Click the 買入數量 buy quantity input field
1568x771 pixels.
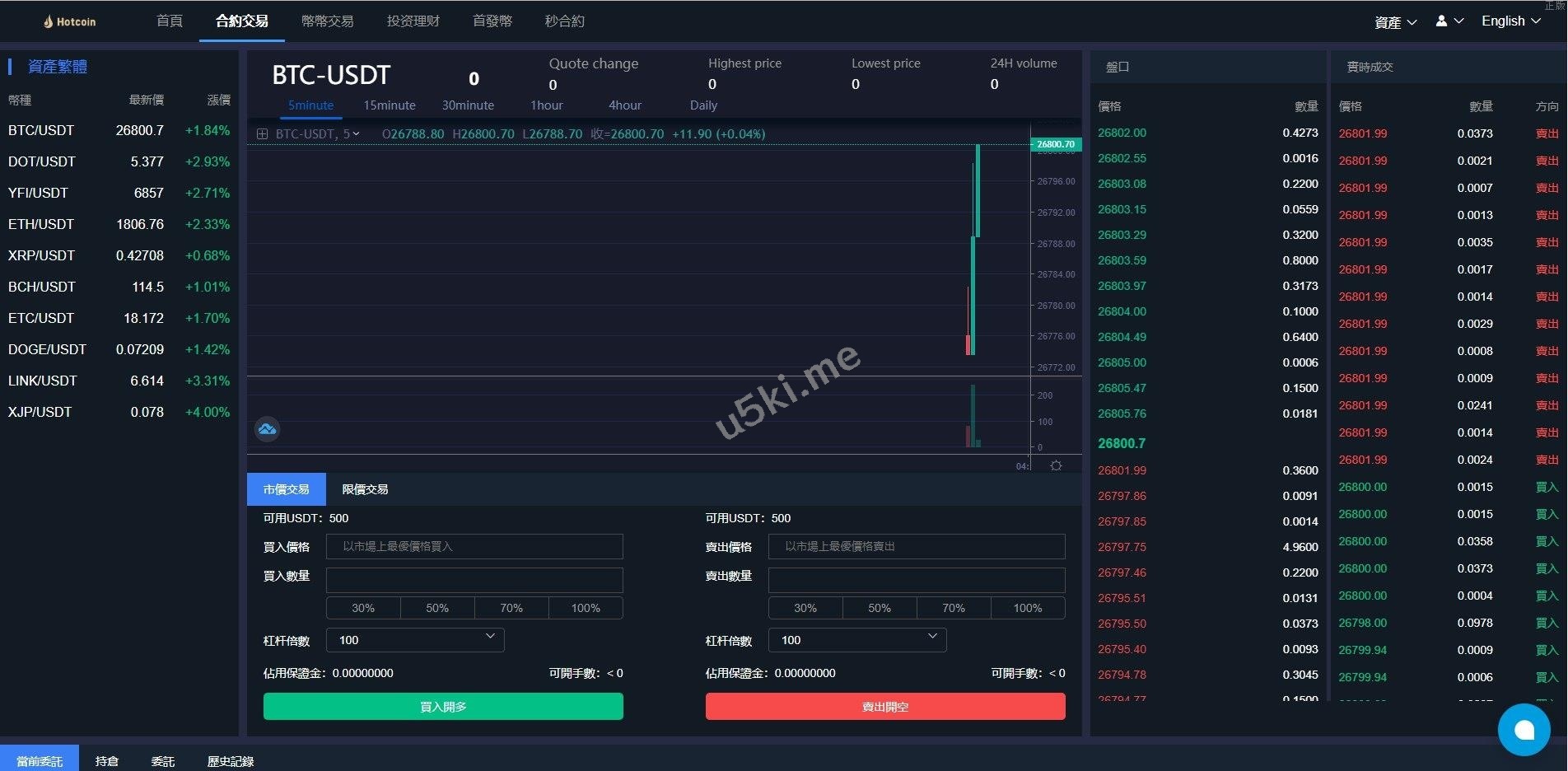(474, 580)
